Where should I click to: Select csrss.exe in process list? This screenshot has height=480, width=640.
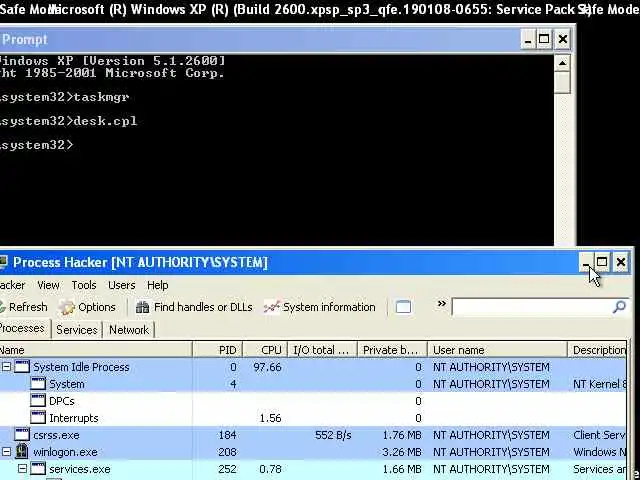(x=56, y=435)
